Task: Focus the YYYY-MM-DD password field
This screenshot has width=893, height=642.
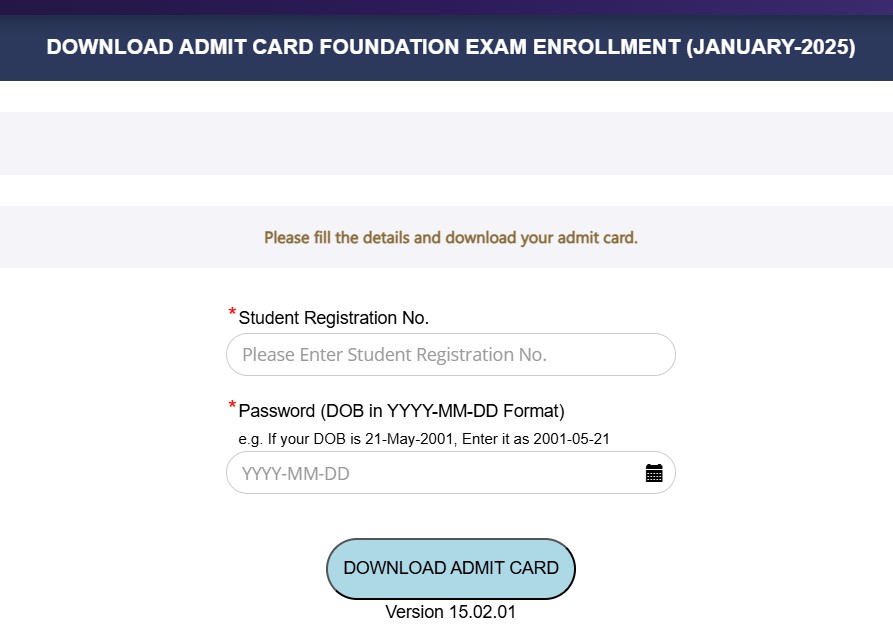Action: pyautogui.click(x=430, y=473)
